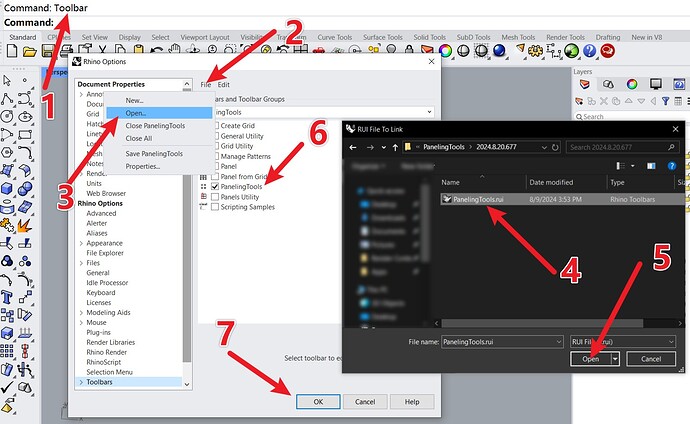Toggle the Manage Patterns toolbar checkbox

click(x=216, y=156)
